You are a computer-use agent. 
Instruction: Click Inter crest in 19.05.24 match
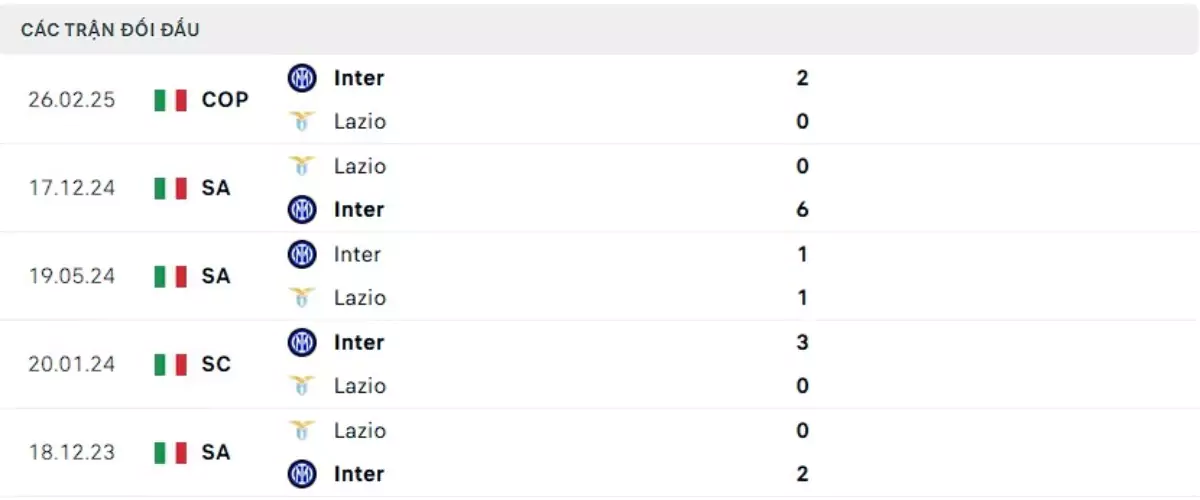[301, 254]
